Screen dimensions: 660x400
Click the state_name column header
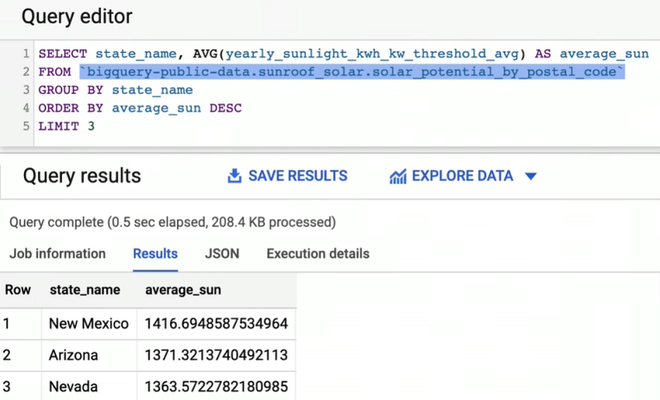[84, 290]
